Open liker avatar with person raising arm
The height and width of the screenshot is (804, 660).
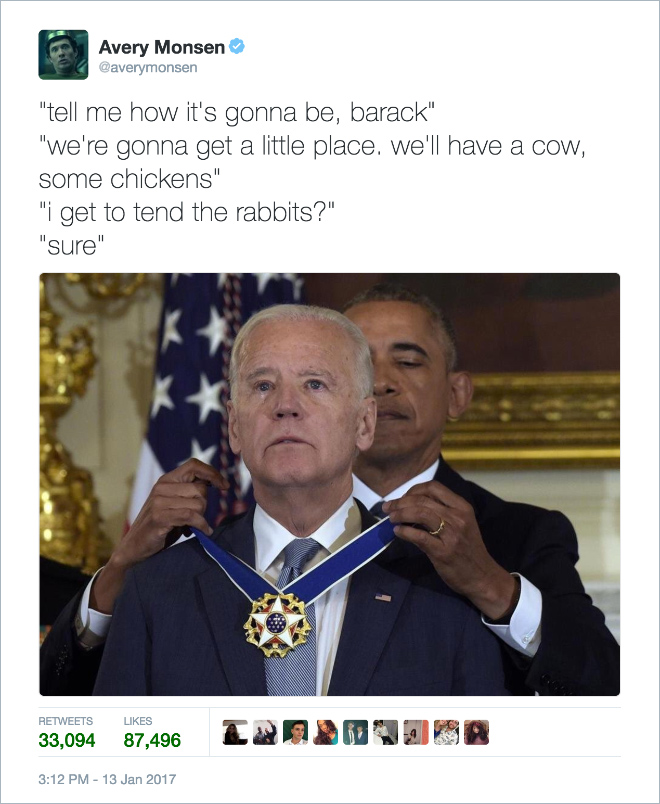265,732
